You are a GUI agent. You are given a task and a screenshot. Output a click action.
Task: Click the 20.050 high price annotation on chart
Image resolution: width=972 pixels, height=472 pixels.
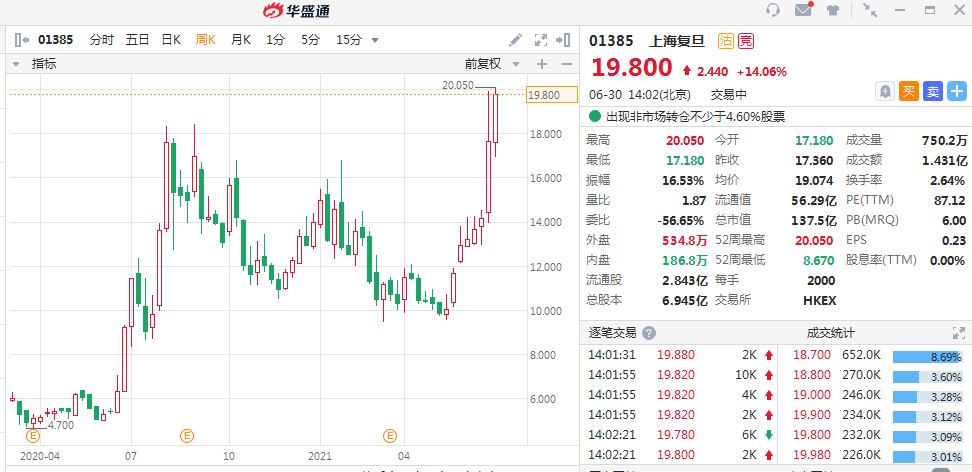click(x=458, y=86)
